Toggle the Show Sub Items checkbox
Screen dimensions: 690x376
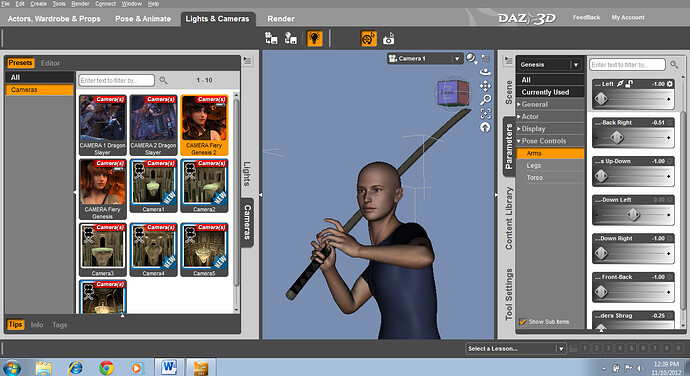(x=522, y=322)
